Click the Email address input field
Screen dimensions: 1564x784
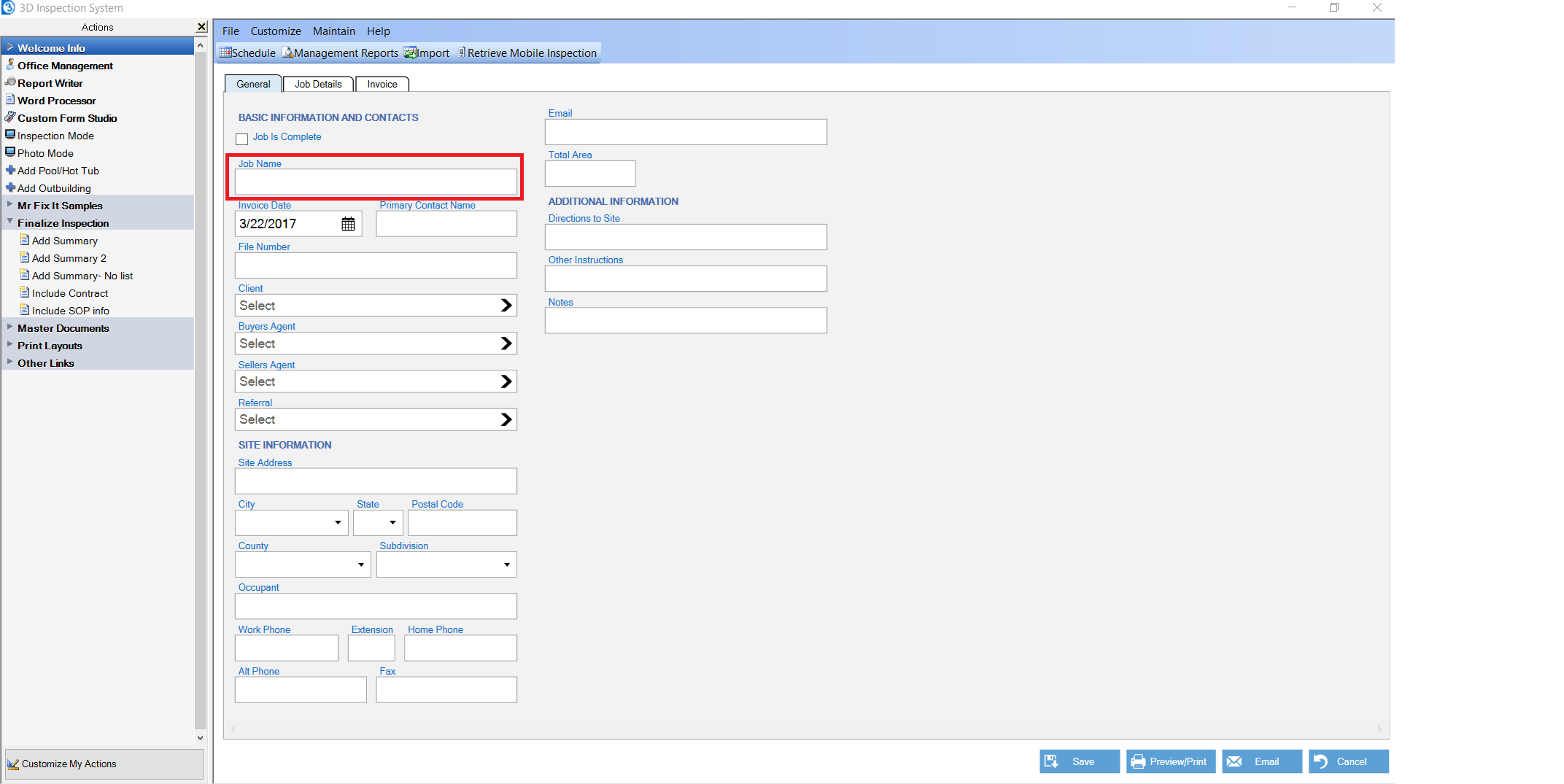pyautogui.click(x=686, y=132)
